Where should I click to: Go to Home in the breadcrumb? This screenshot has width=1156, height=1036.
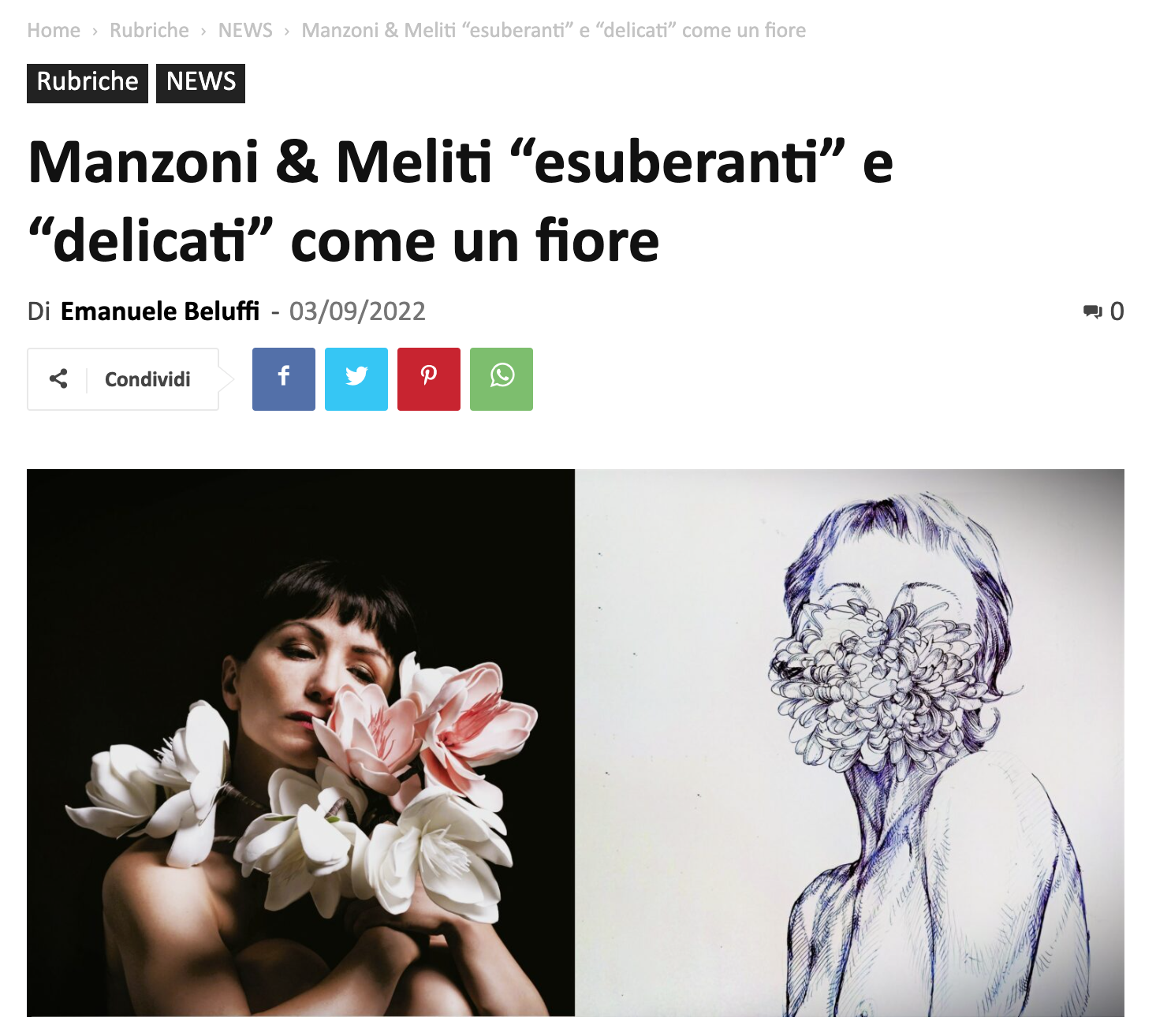coord(54,31)
